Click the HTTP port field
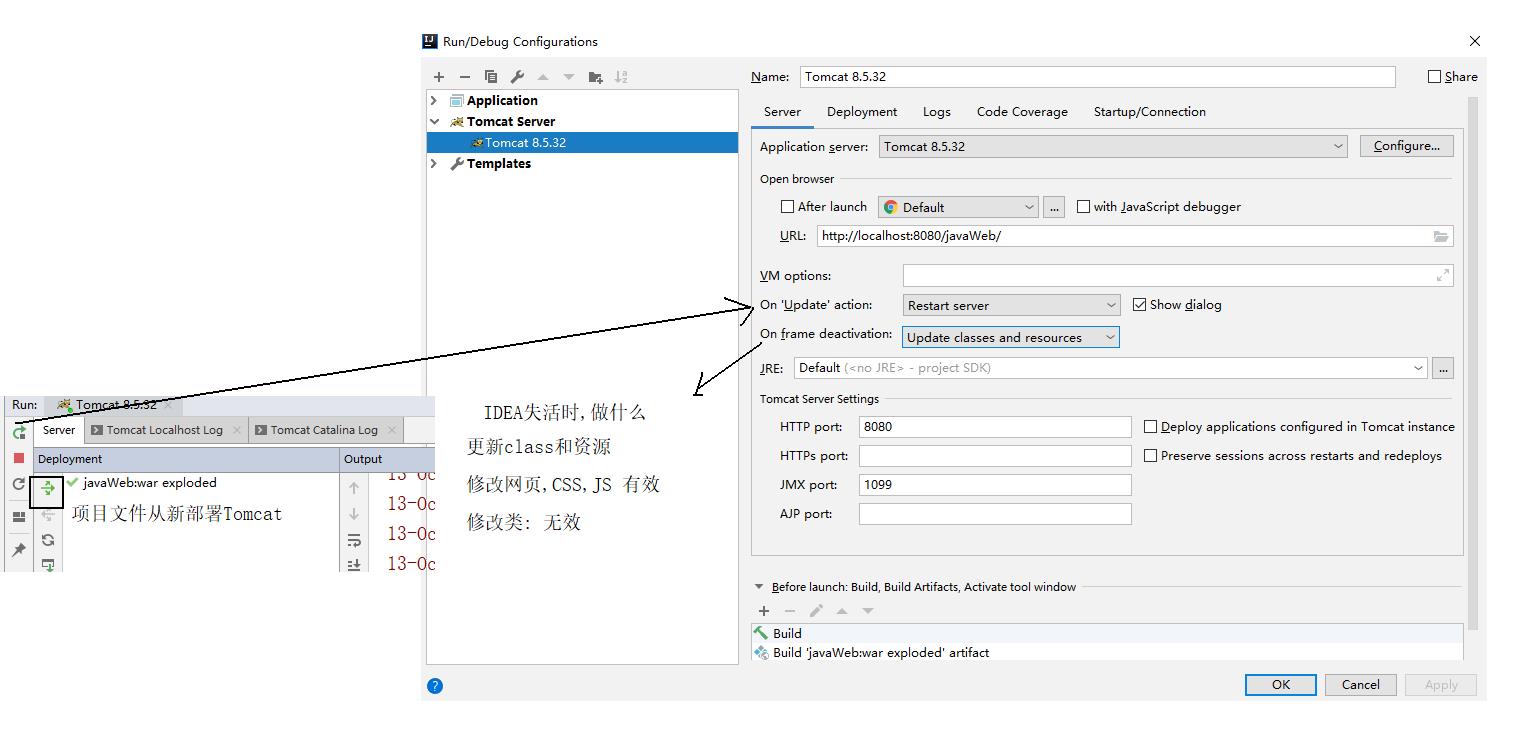This screenshot has height=732, width=1532. coord(995,427)
